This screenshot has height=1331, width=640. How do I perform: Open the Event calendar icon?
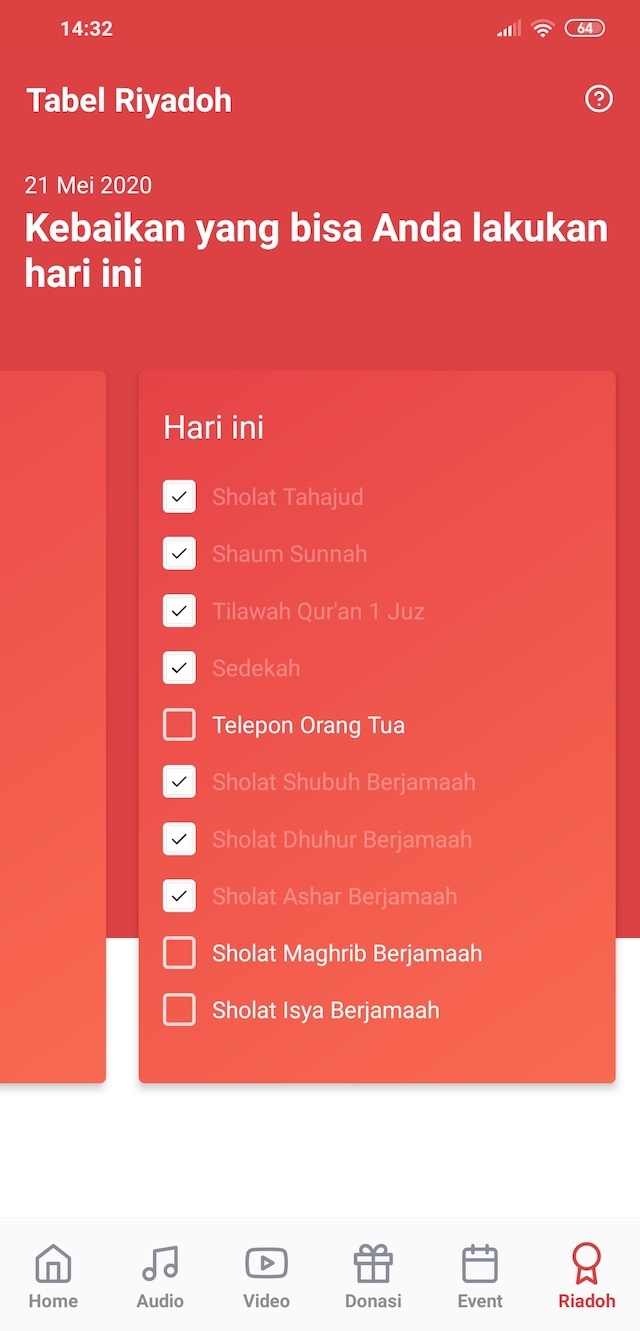click(480, 1265)
